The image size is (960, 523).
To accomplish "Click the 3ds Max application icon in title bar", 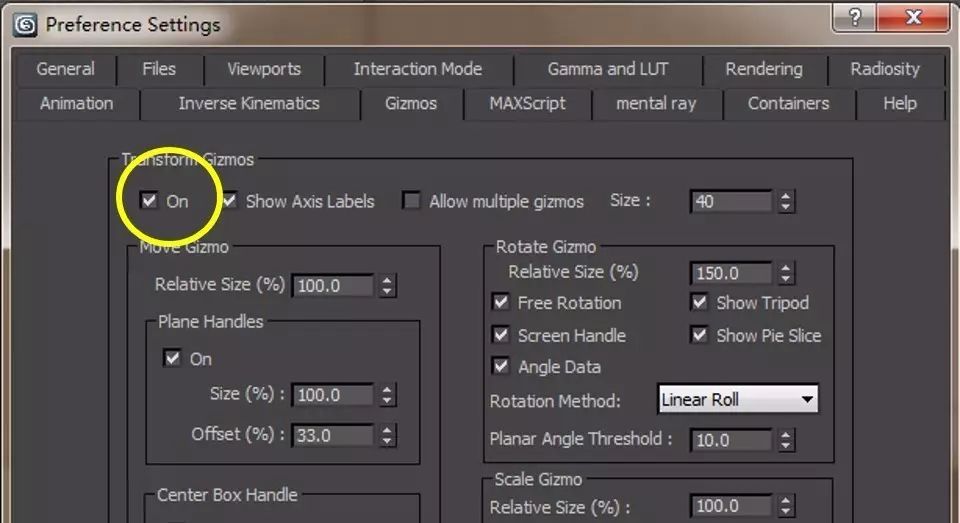I will point(26,24).
